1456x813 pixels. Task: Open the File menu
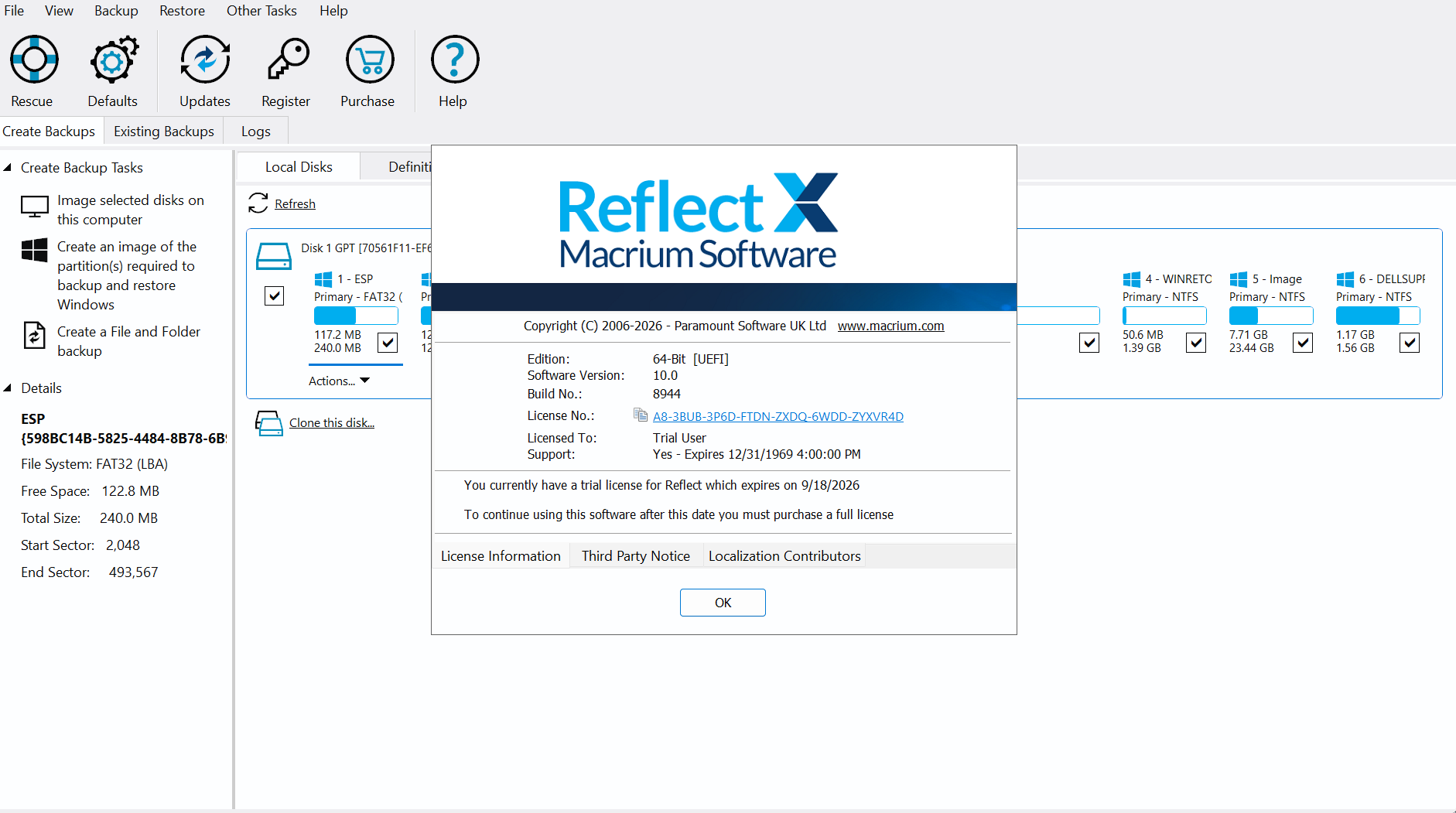14,11
